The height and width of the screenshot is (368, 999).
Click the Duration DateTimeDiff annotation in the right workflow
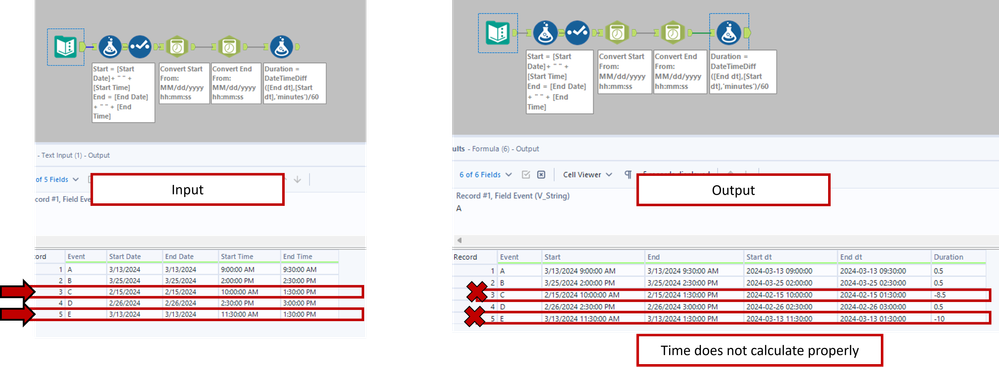coord(742,71)
